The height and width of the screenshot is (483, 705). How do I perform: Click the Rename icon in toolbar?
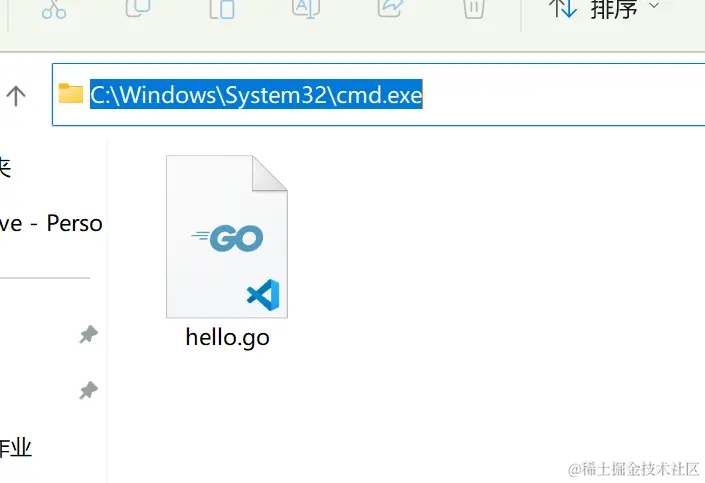click(306, 9)
